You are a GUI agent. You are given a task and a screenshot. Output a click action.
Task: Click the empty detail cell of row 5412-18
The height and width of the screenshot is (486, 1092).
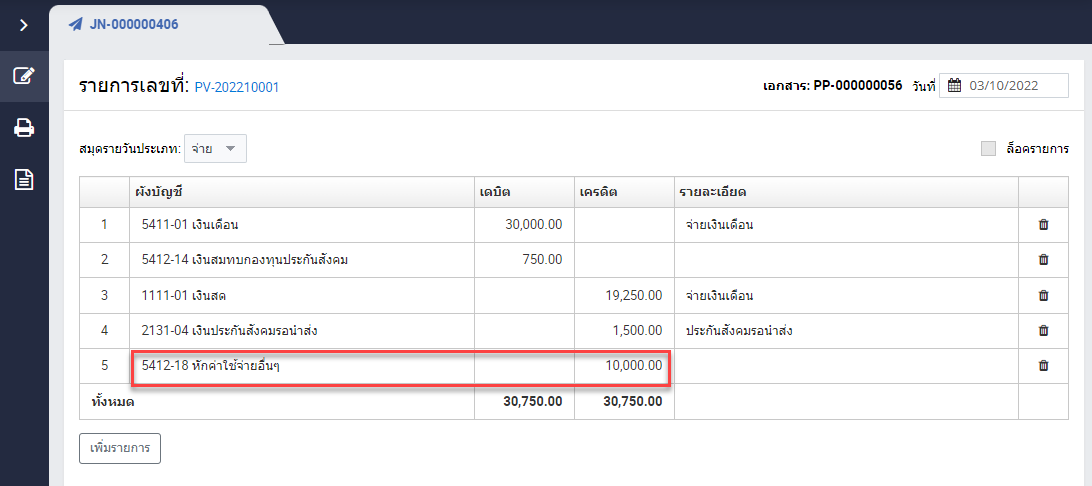[846, 366]
